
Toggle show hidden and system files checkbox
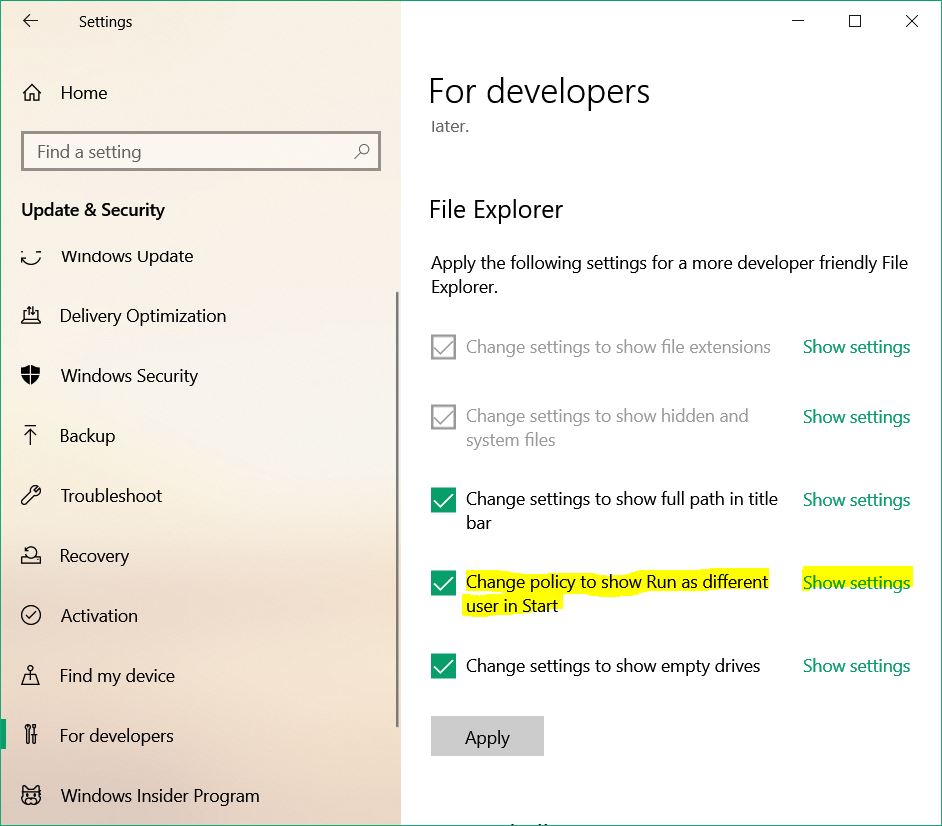coord(443,417)
